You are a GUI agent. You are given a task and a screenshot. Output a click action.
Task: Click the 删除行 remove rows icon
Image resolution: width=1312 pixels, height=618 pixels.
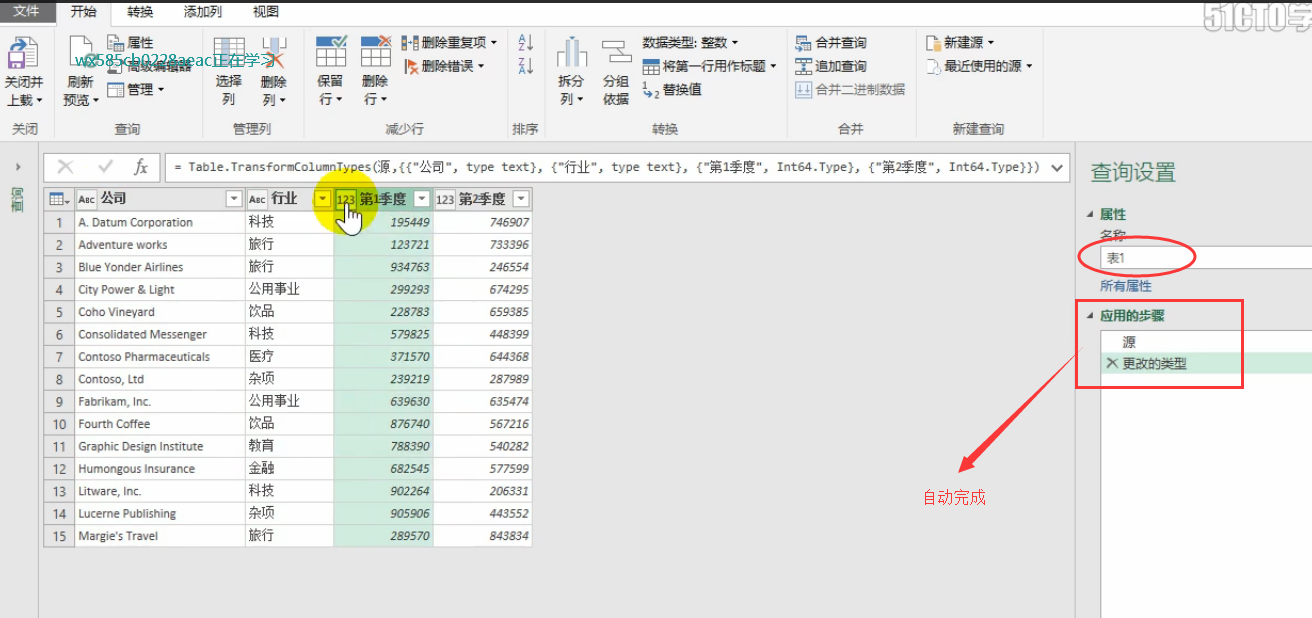click(x=375, y=53)
